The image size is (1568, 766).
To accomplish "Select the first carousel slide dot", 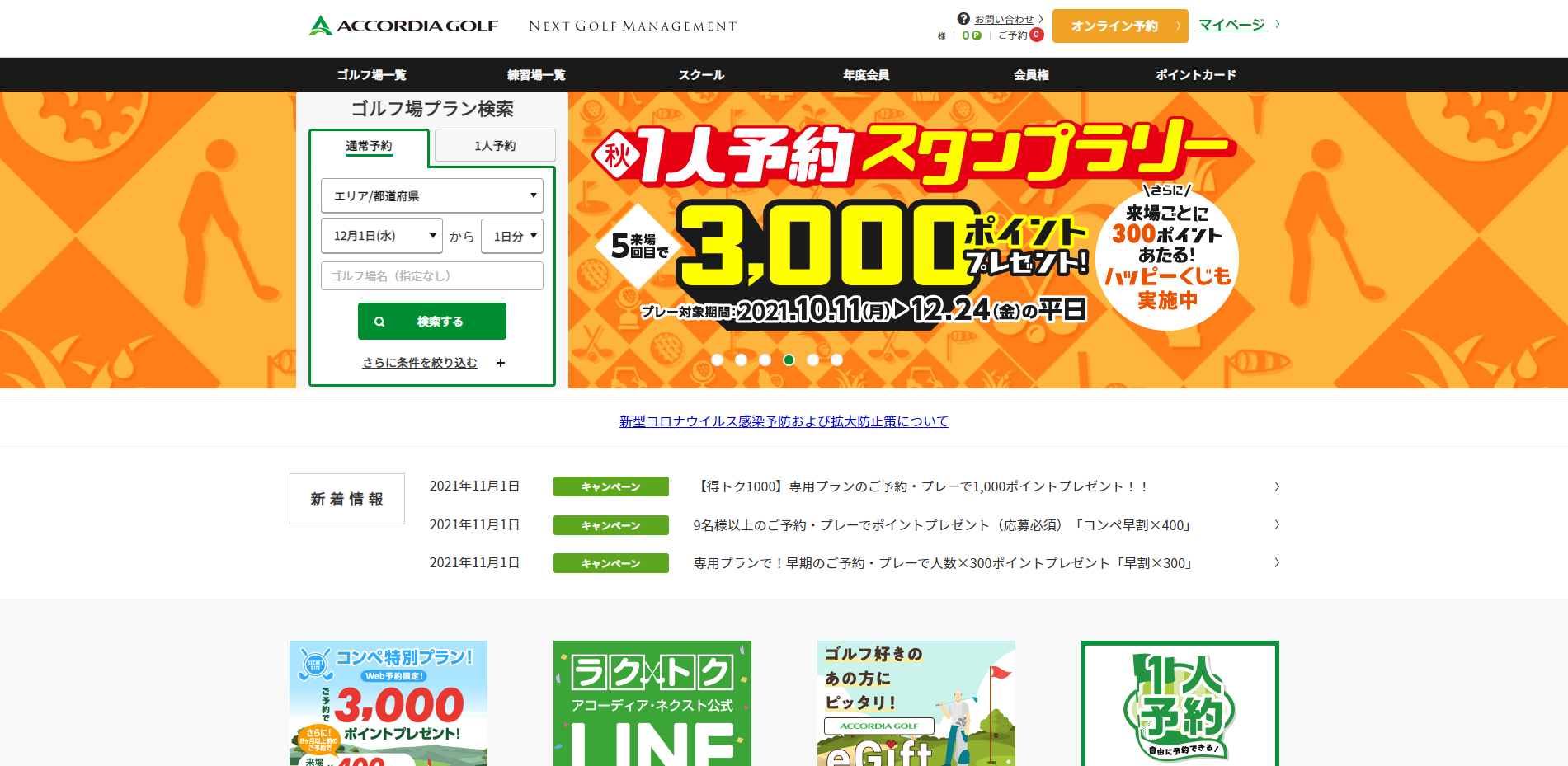I will [x=718, y=360].
